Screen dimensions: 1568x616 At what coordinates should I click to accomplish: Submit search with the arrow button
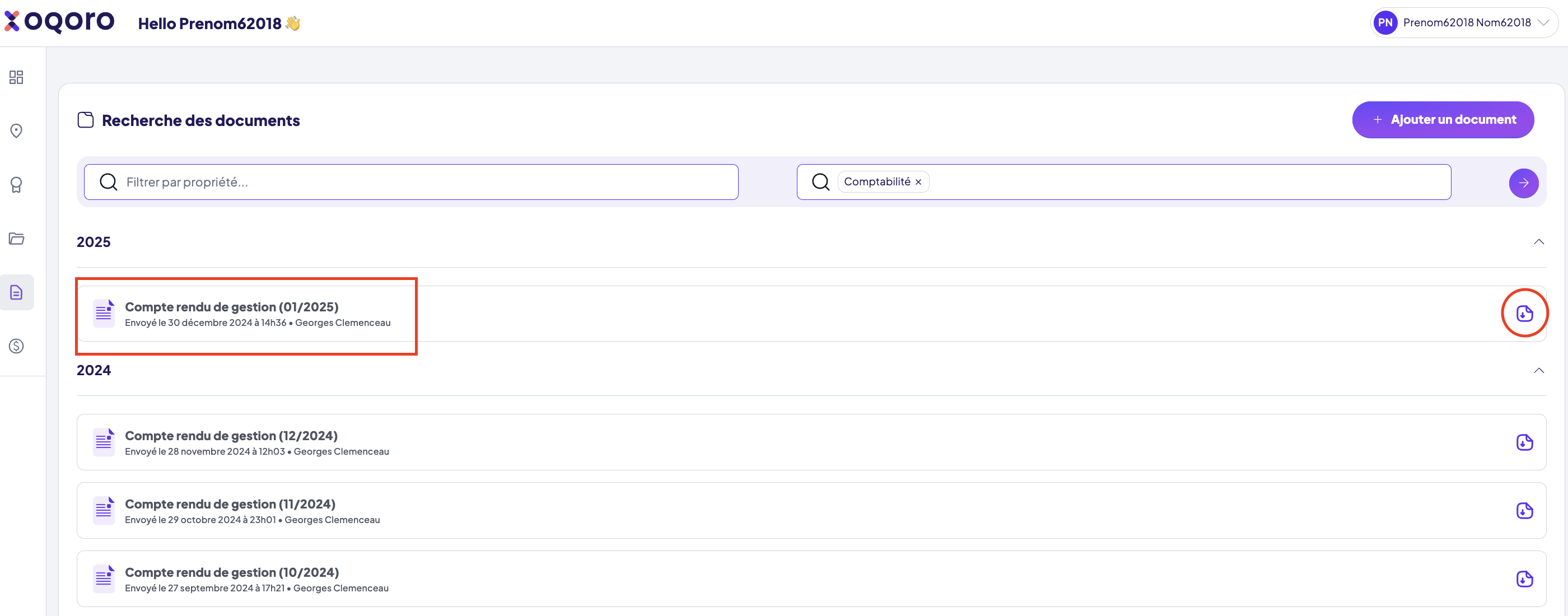coord(1523,183)
